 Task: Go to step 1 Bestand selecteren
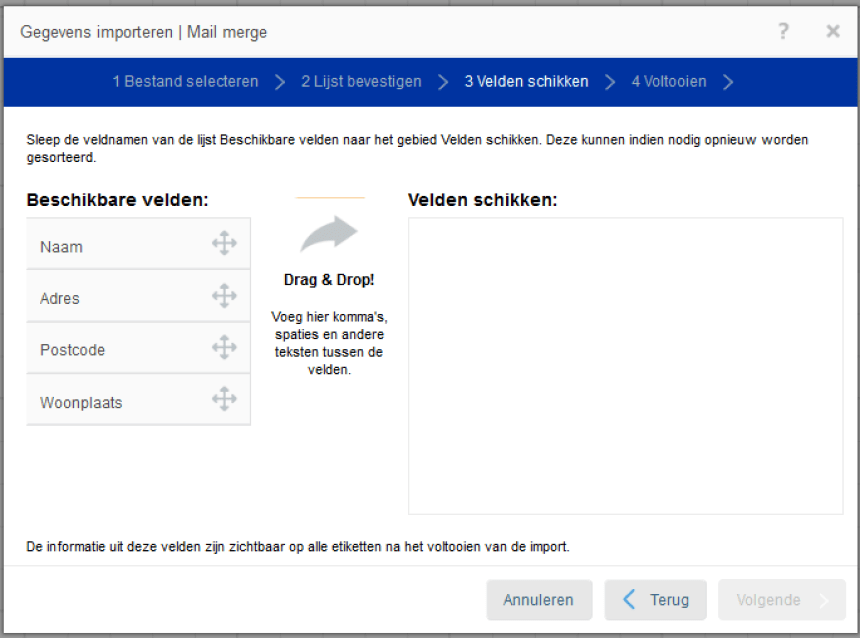click(185, 82)
